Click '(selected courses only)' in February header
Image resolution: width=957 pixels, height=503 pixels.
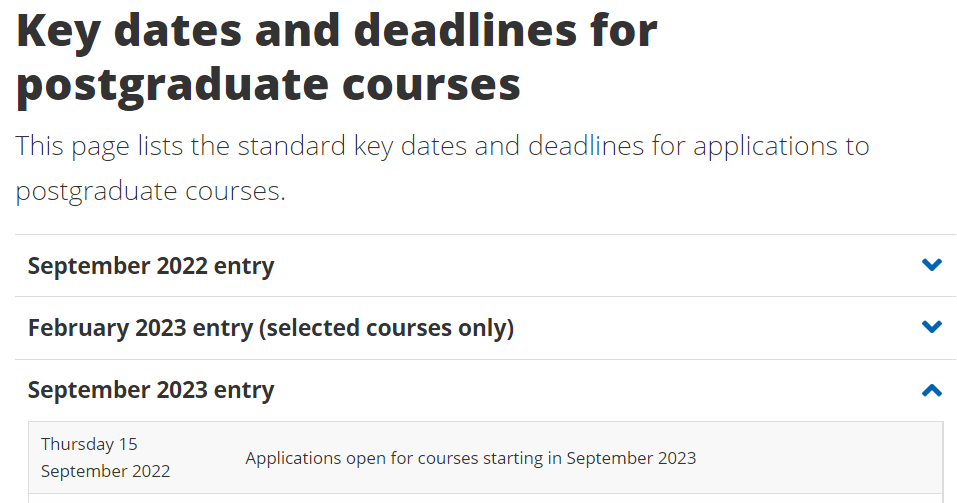point(386,328)
